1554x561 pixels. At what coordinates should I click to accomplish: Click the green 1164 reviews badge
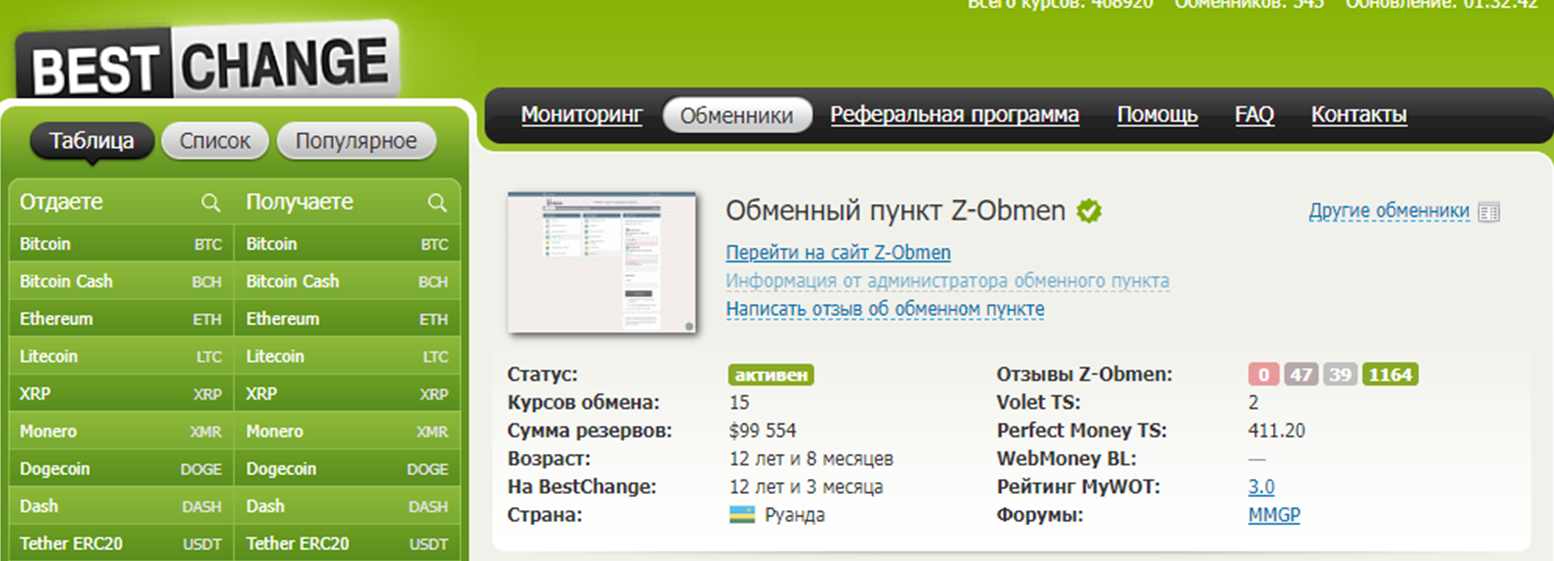[1390, 375]
